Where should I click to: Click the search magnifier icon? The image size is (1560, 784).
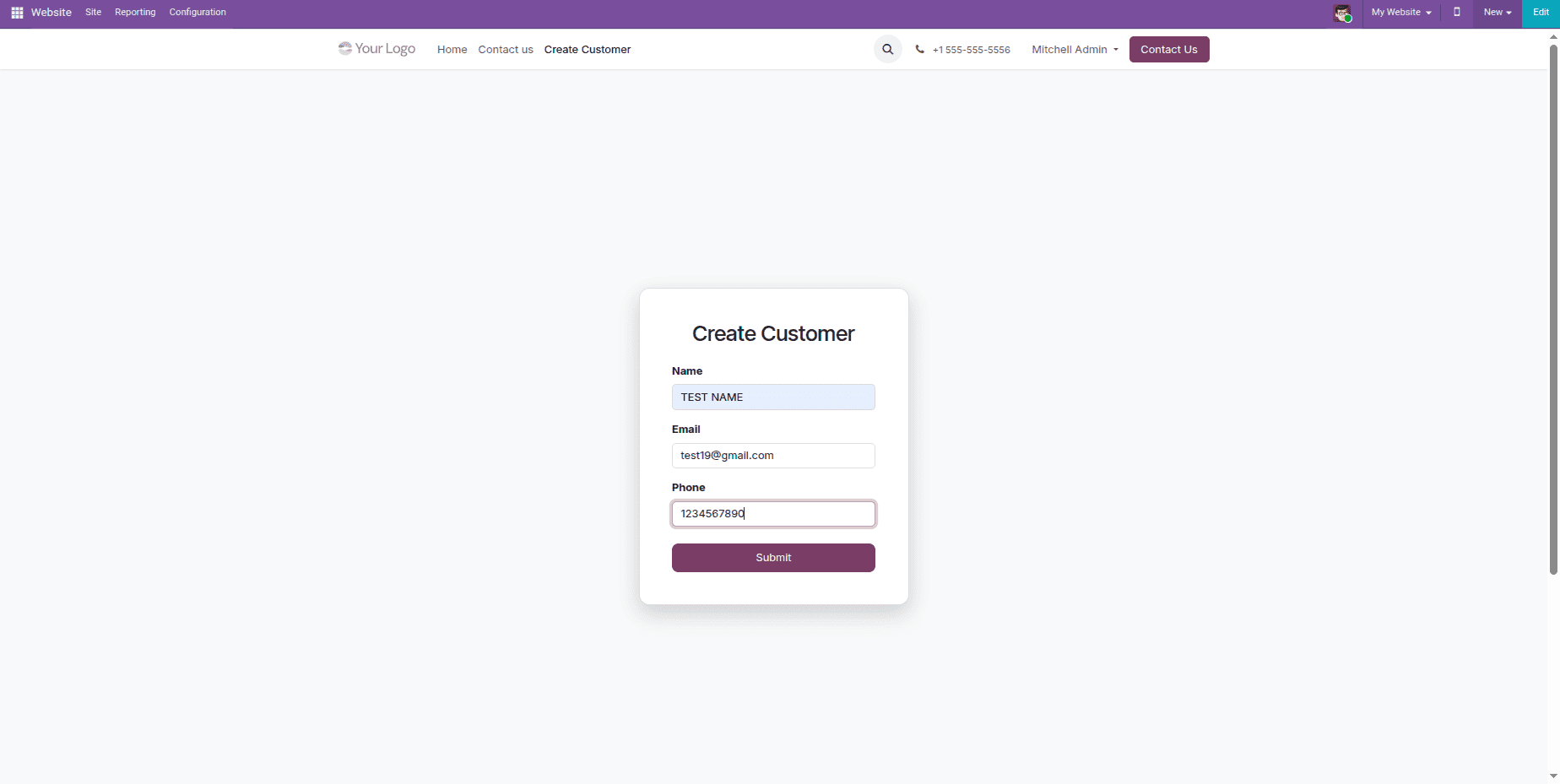[887, 49]
